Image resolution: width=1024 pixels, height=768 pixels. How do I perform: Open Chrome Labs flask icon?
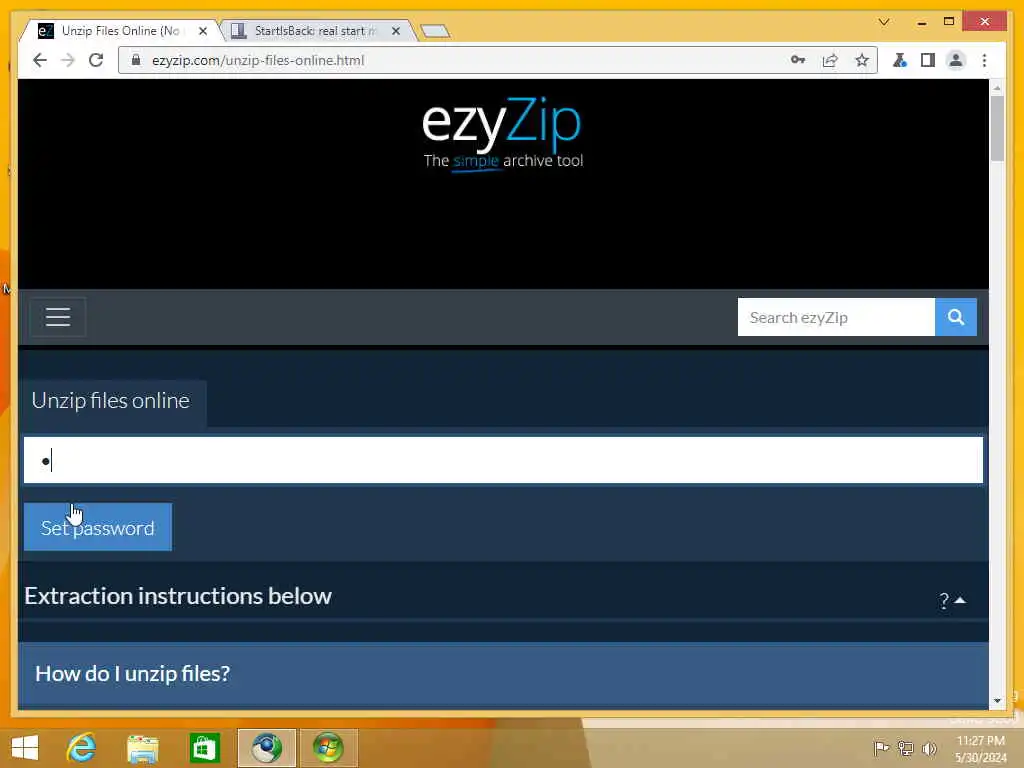click(x=900, y=60)
